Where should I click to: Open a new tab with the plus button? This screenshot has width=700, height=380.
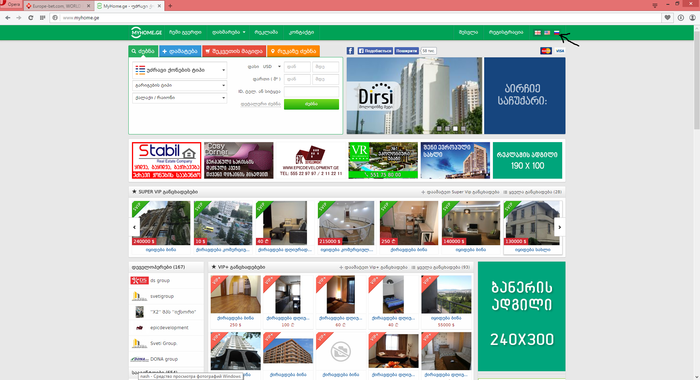(x=170, y=6)
